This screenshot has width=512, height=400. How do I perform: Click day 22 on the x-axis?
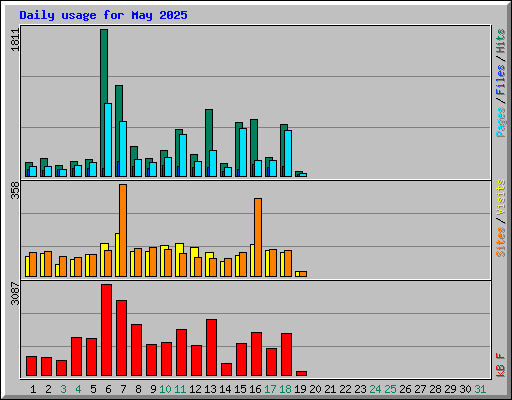pos(345,389)
